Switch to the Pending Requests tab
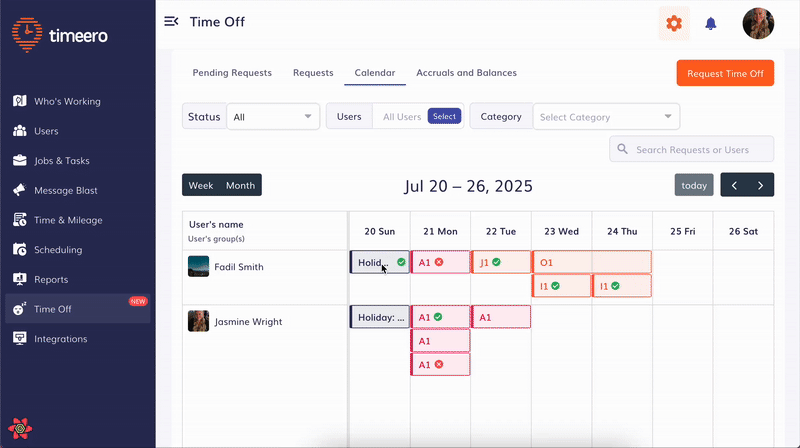800x448 pixels. coord(231,73)
